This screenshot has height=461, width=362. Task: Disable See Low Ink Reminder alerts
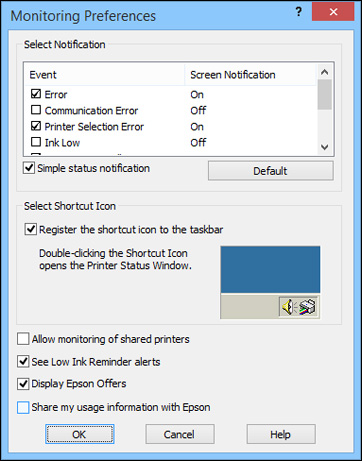pos(23,361)
